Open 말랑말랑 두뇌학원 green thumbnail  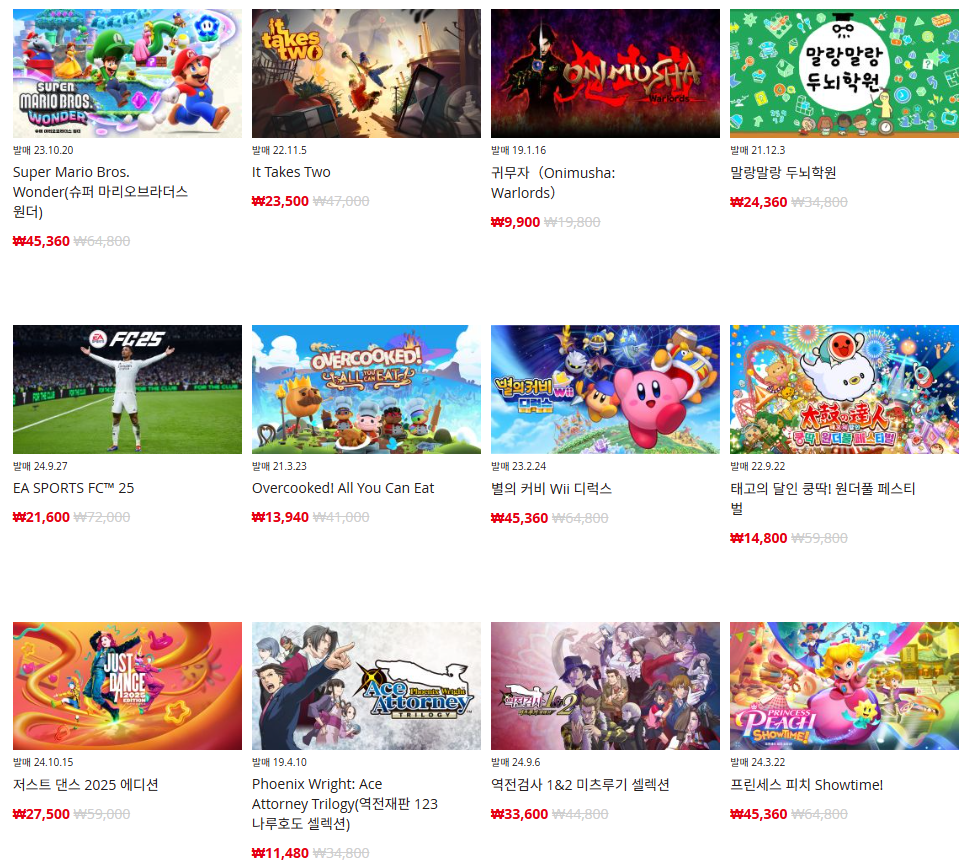[x=844, y=73]
